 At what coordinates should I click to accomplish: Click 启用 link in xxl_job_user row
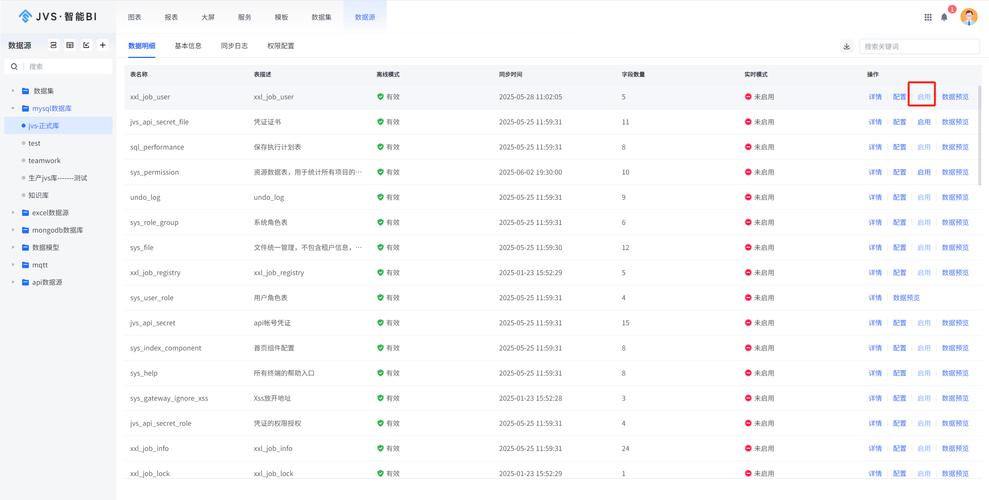coord(923,97)
